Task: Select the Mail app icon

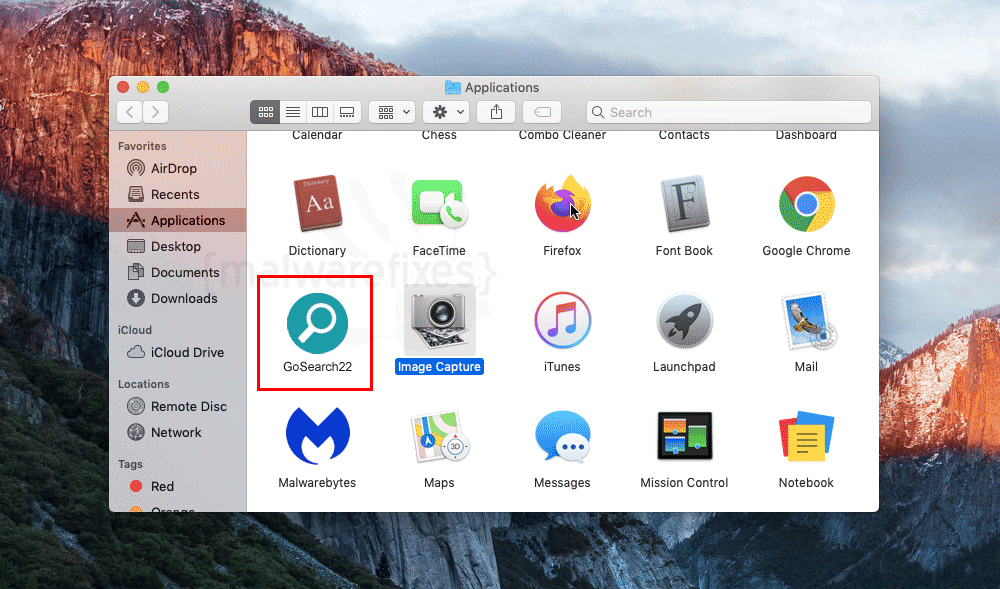Action: [808, 321]
